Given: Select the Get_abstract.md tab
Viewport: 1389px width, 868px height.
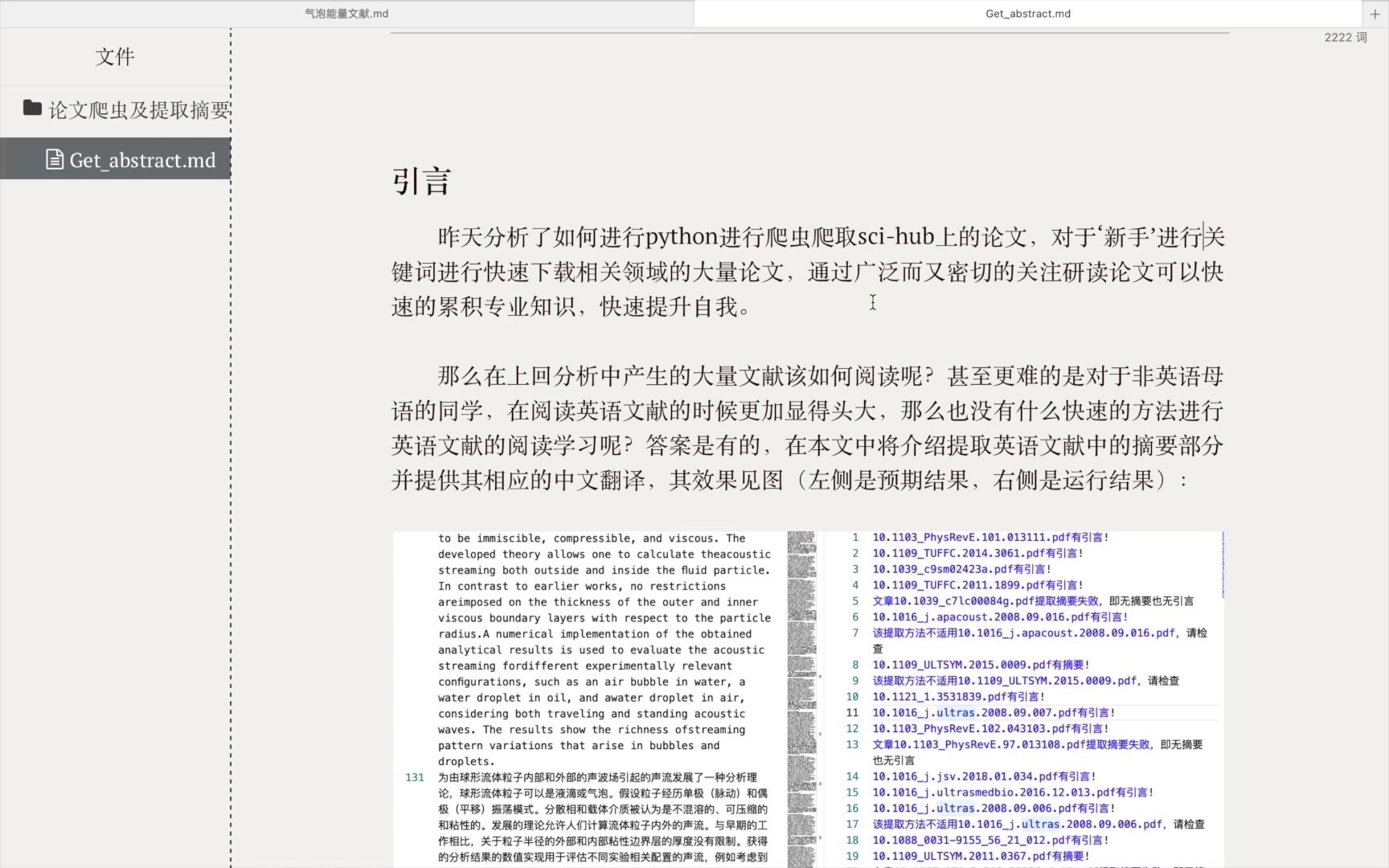Looking at the screenshot, I should [1027, 14].
